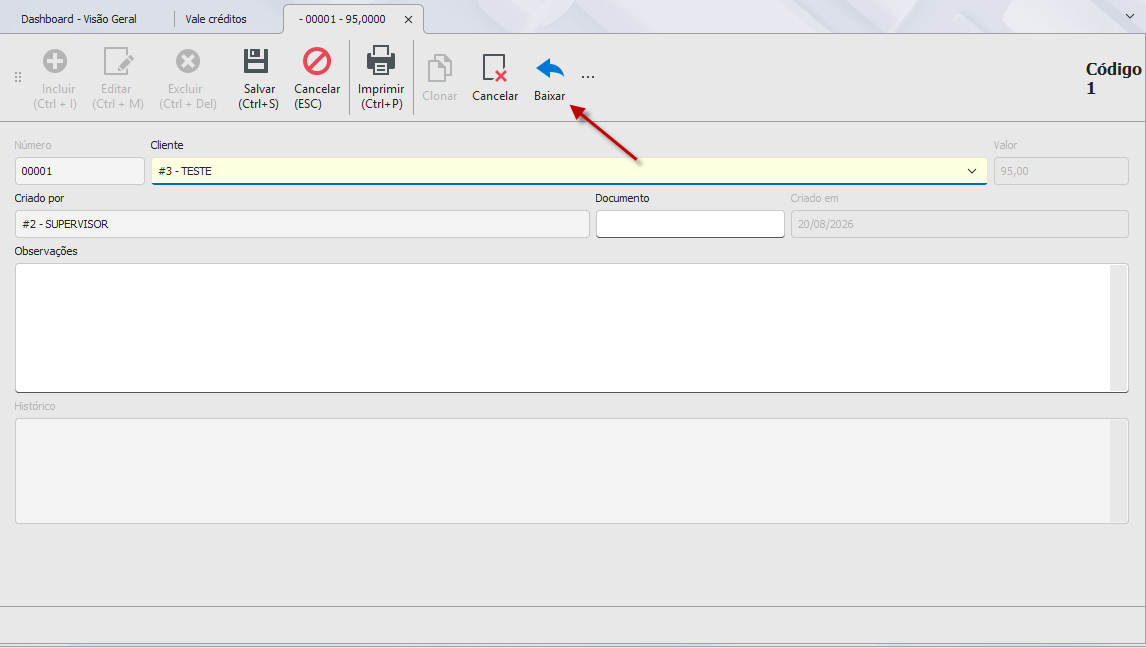Print using the Imprimir printer icon
The width and height of the screenshot is (1146, 648).
coord(381,61)
